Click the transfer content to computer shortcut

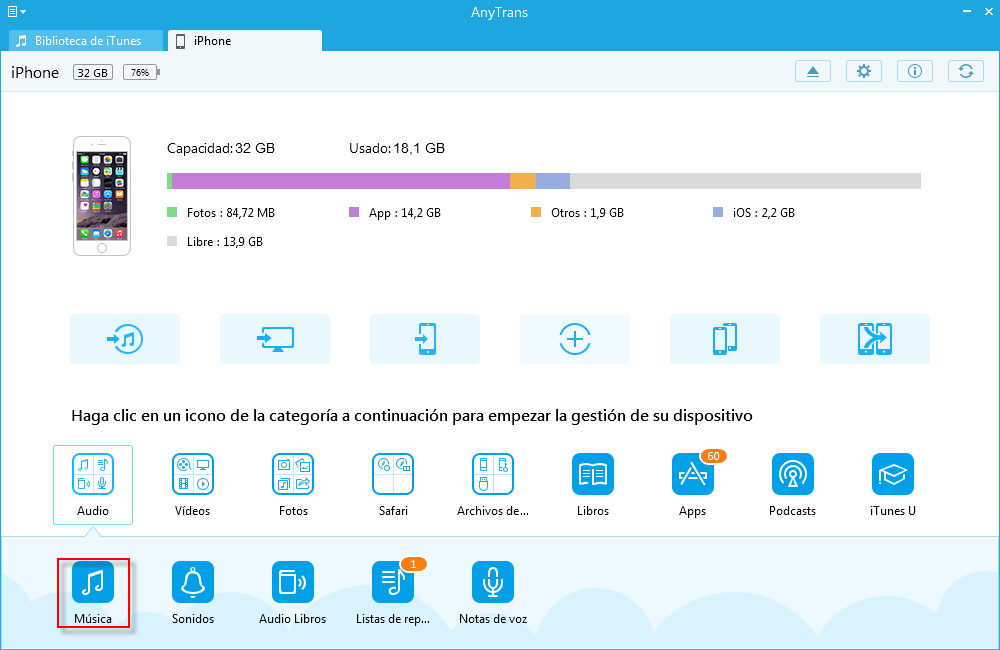[x=275, y=339]
